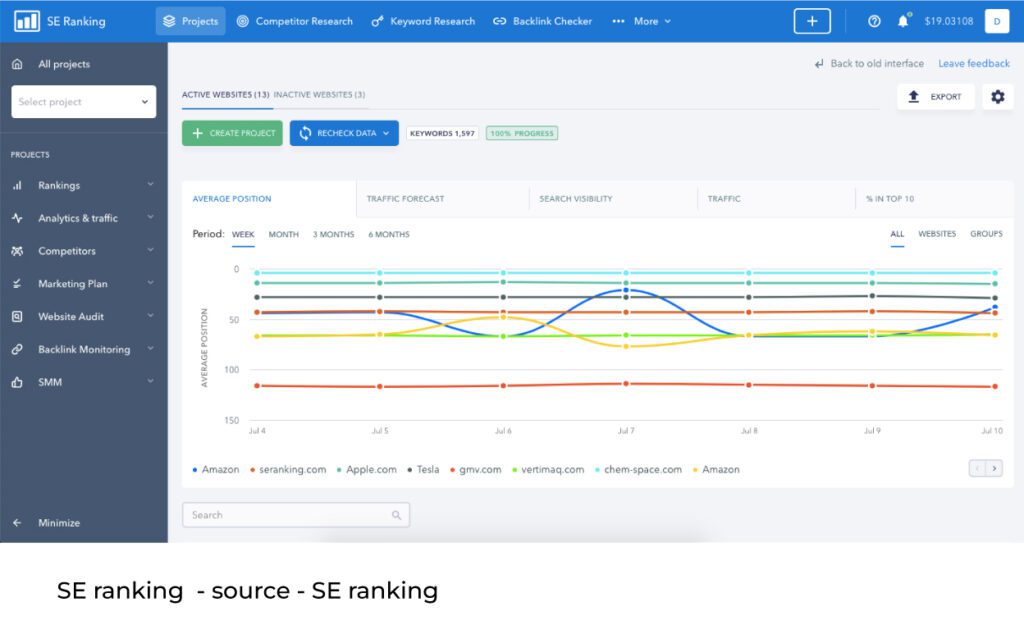Screen dimensions: 1024x634
Task: Click the three-dots More icon
Action: pos(618,21)
